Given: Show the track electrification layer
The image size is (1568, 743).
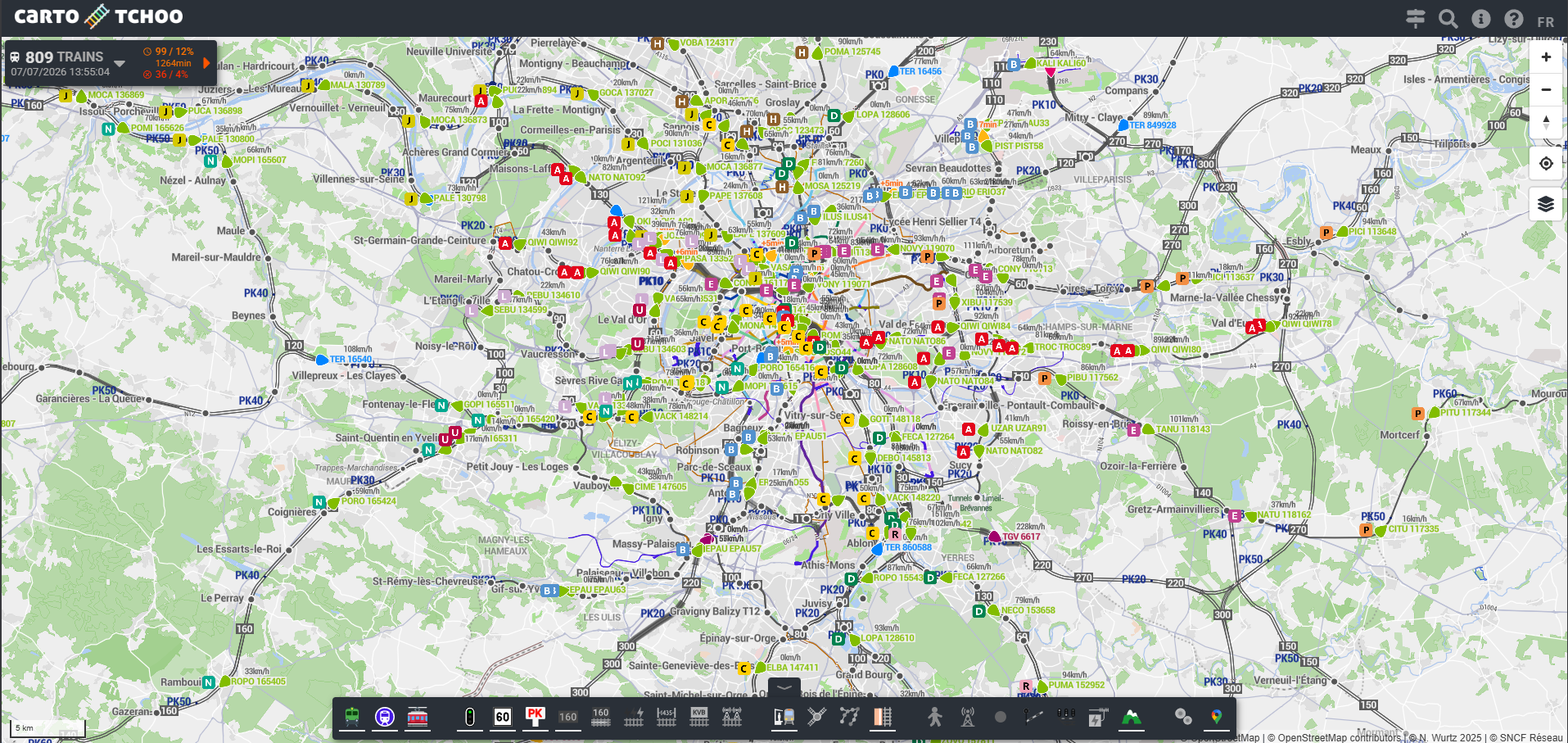Looking at the screenshot, I should pos(634,717).
